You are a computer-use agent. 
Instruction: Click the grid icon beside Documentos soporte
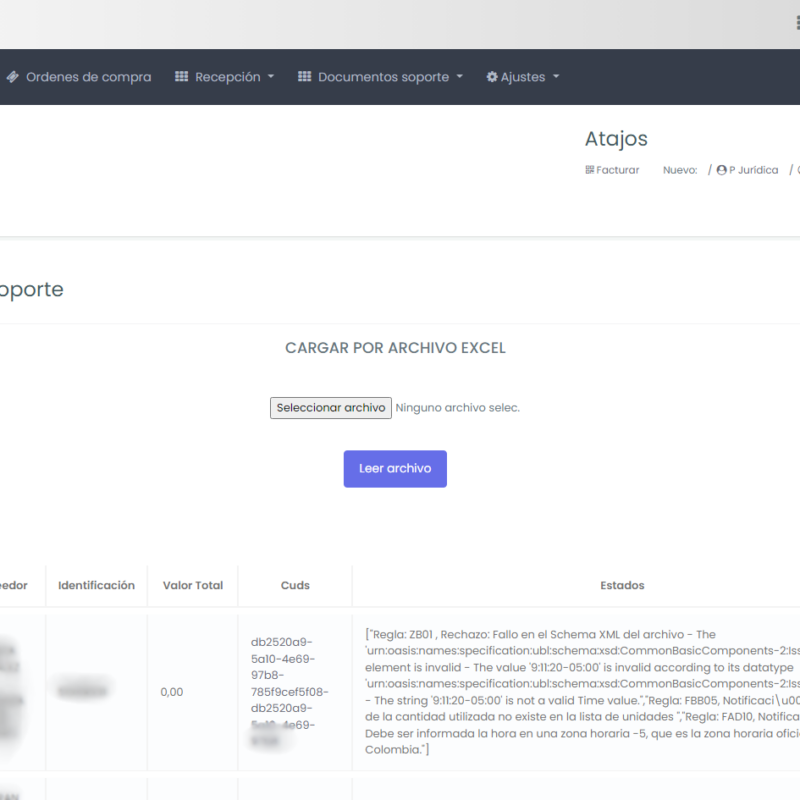(305, 77)
